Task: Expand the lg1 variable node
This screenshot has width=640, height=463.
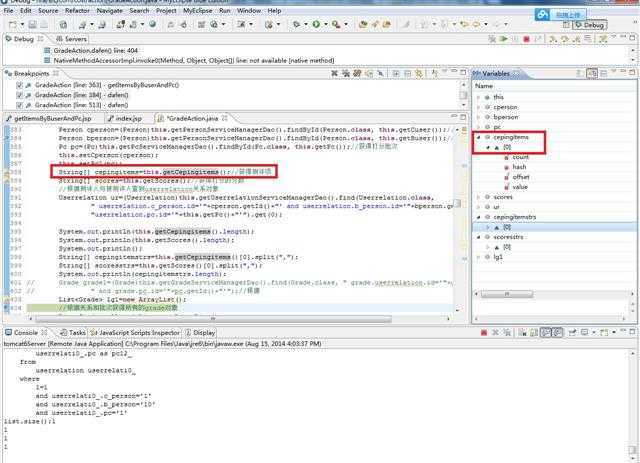Action: point(479,257)
